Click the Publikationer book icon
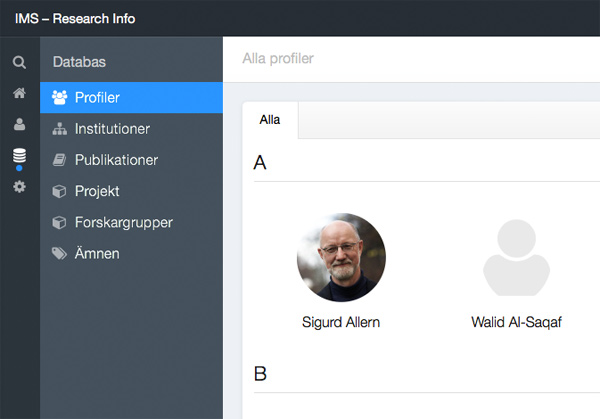The height and width of the screenshot is (419, 600). tap(59, 160)
